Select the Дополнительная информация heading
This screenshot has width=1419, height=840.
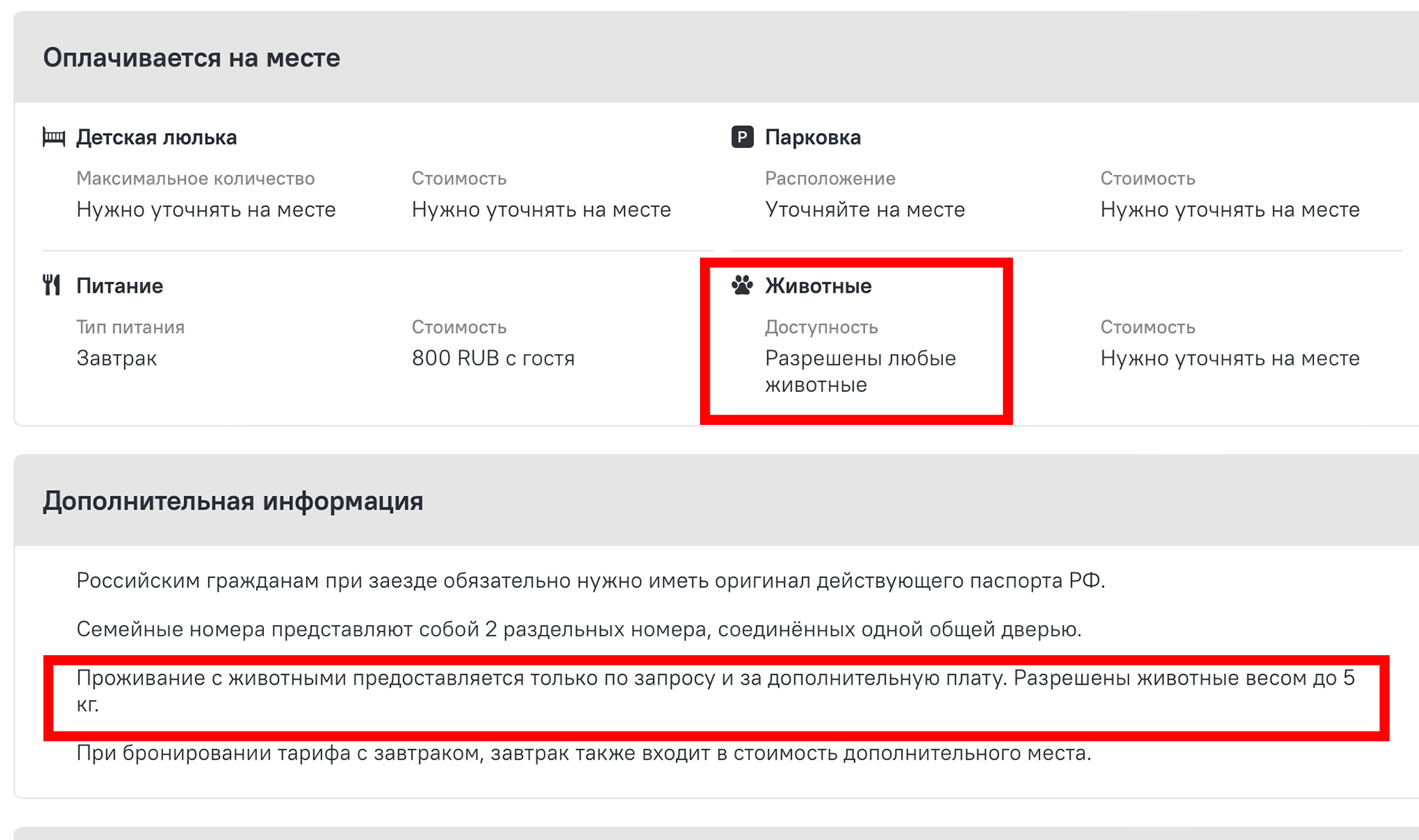[233, 501]
